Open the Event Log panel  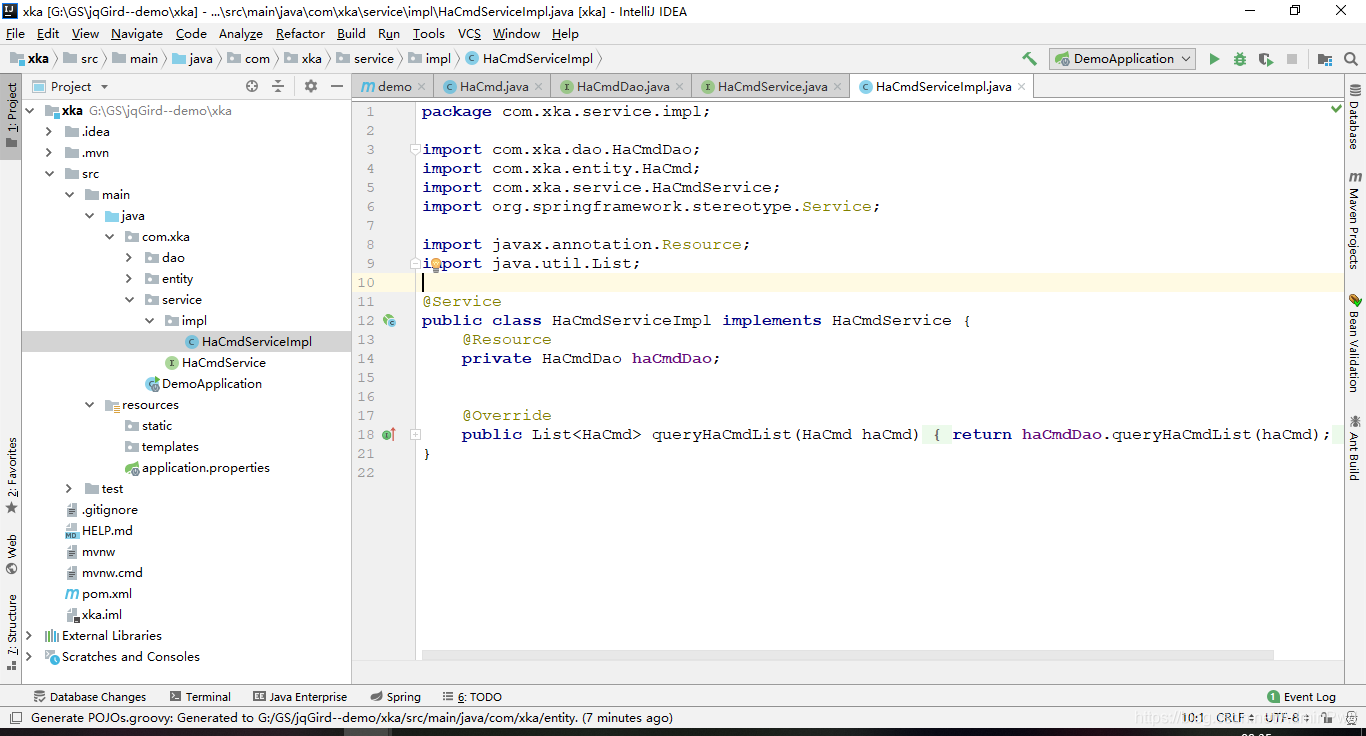point(1301,697)
